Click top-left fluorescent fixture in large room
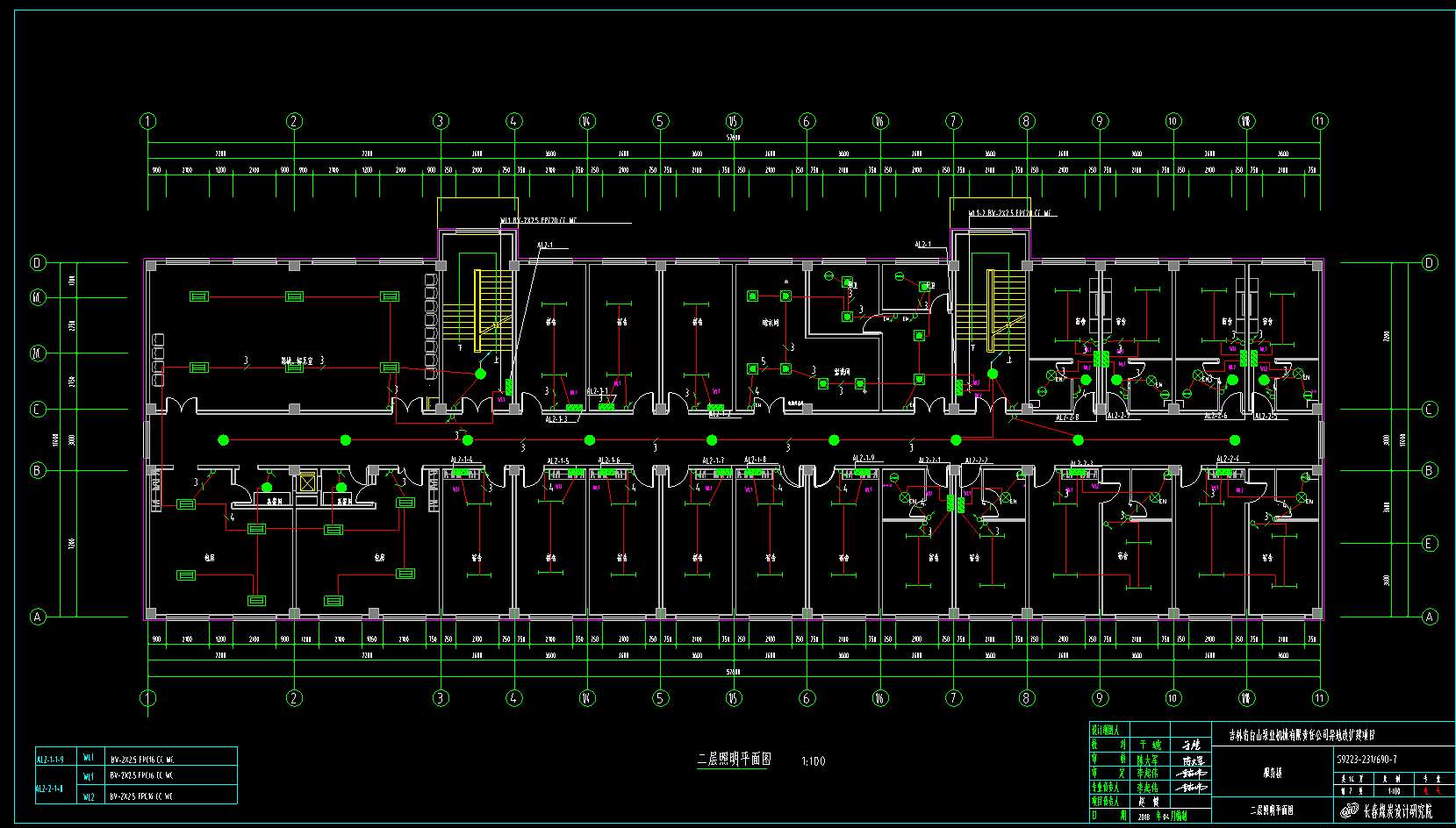 (199, 296)
